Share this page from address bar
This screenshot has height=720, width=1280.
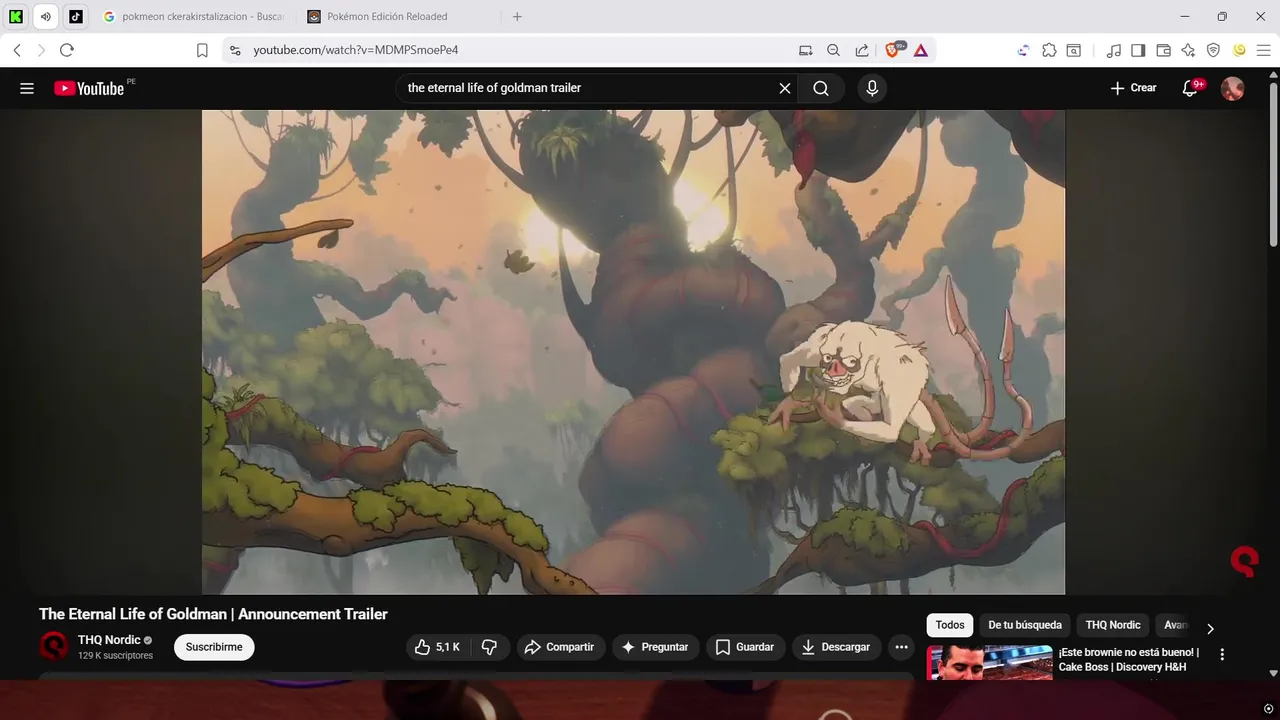tap(861, 50)
